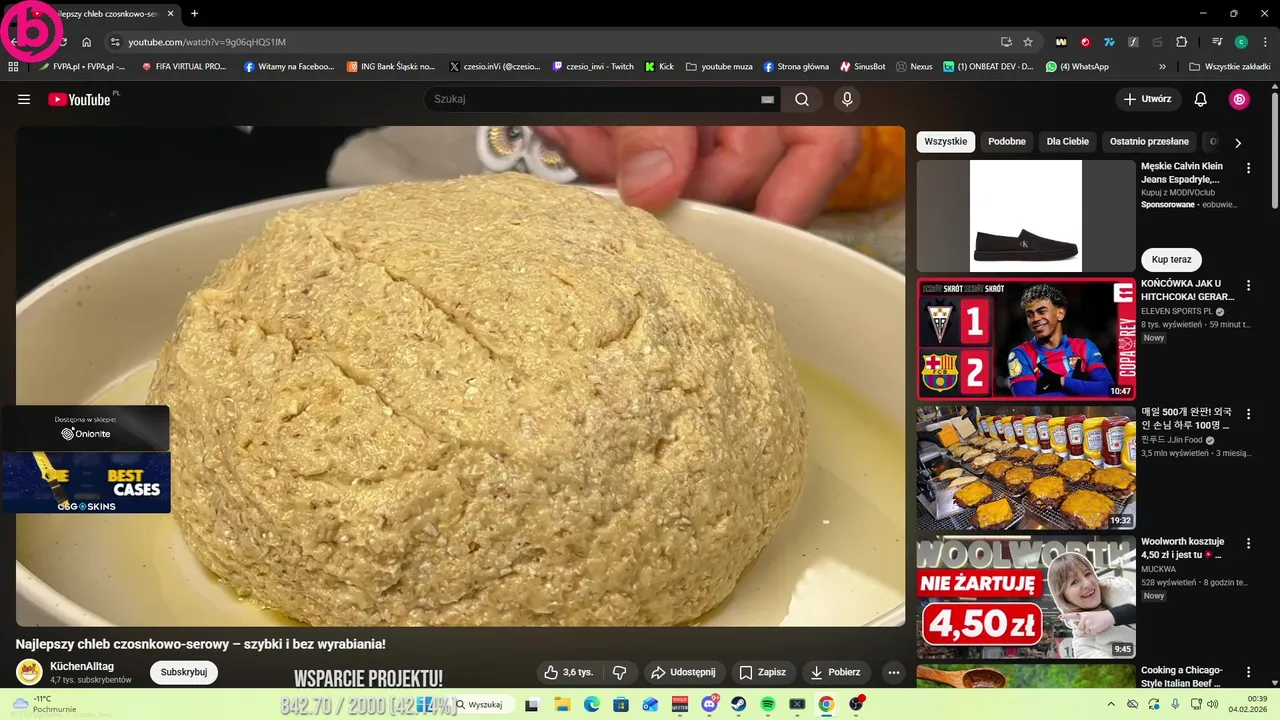This screenshot has height=720, width=1280.
Task: Open more video actions (three dots)
Action: [894, 672]
